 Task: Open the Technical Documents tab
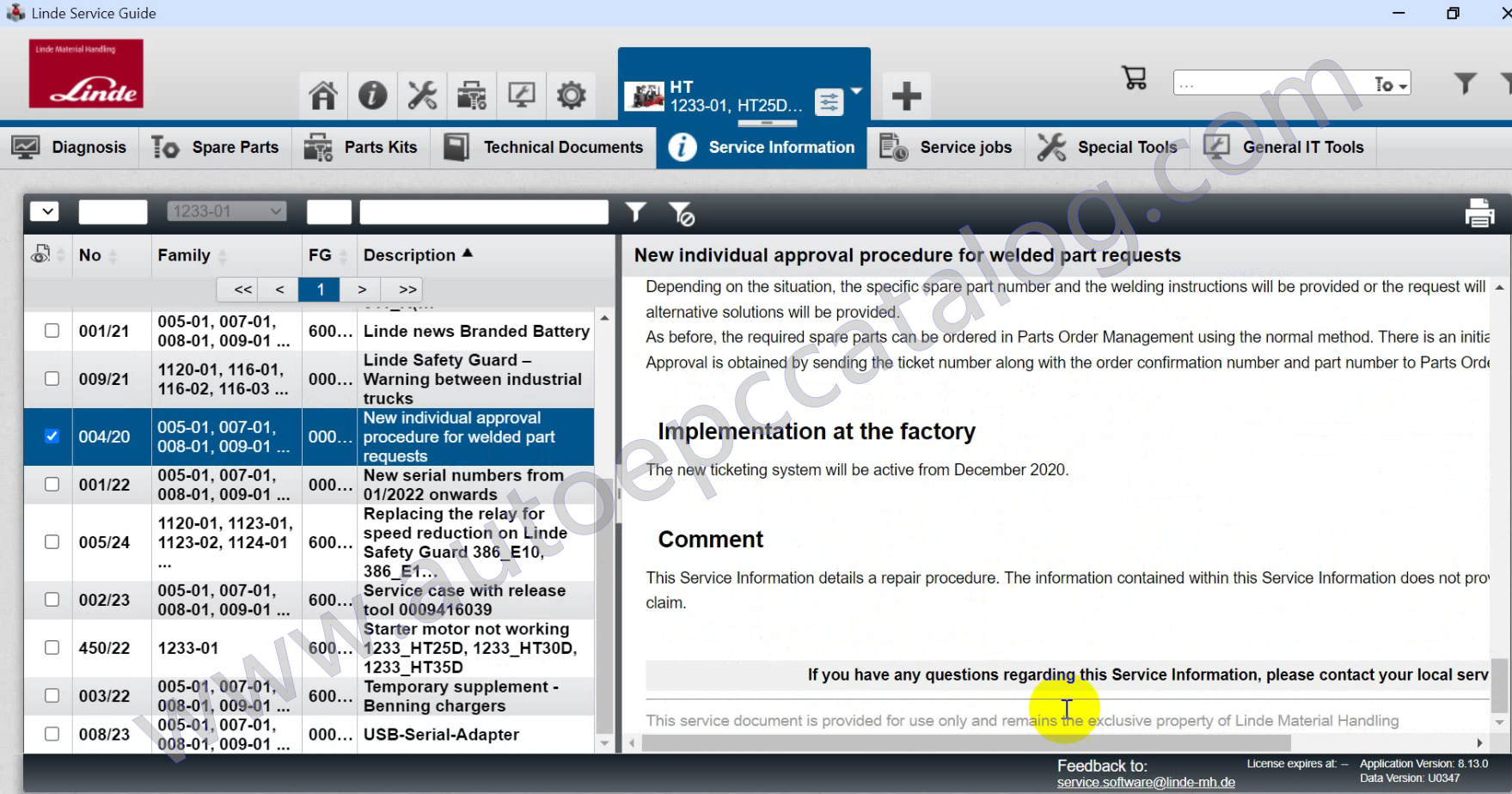click(x=543, y=147)
